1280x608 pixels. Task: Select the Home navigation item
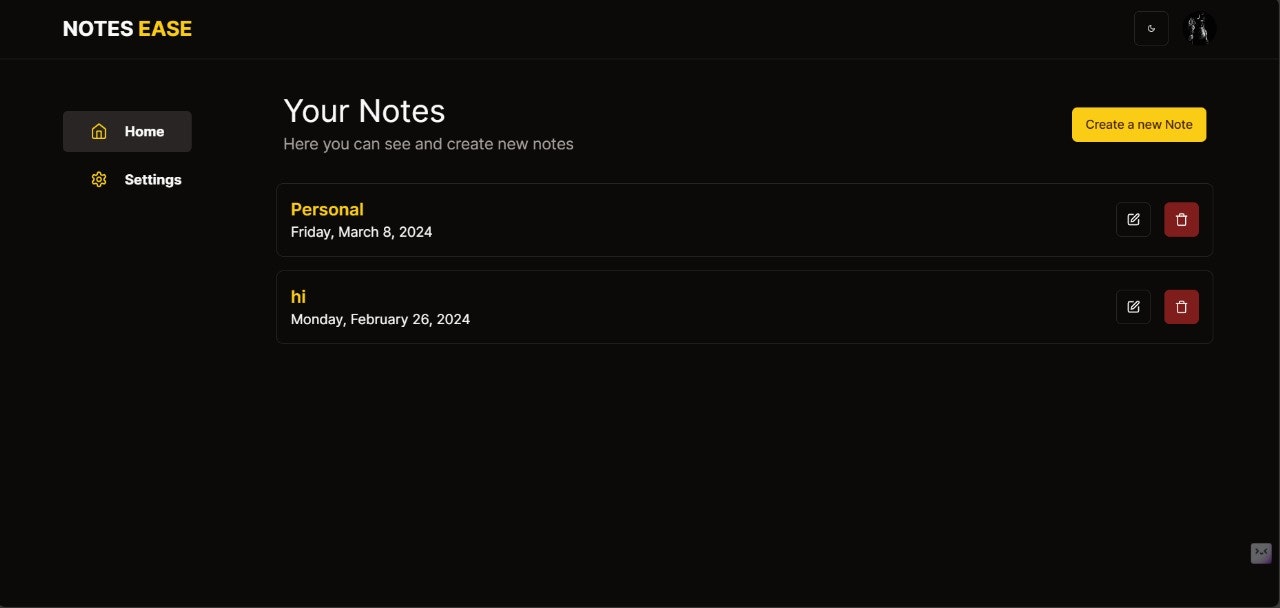tap(127, 131)
